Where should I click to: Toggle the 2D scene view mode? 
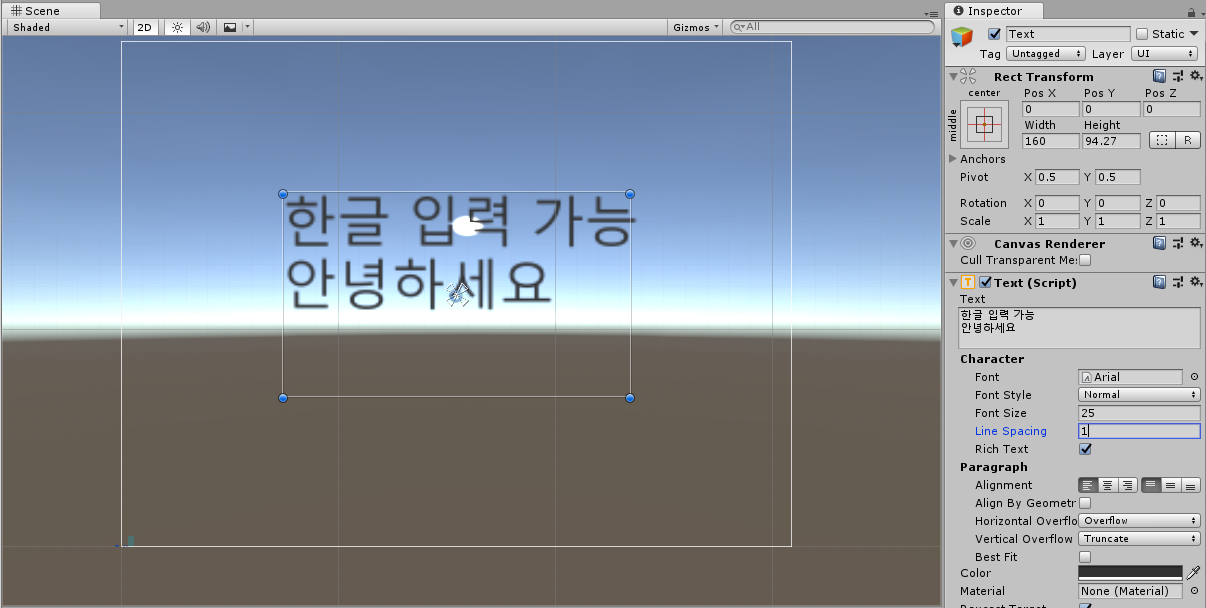coord(145,27)
